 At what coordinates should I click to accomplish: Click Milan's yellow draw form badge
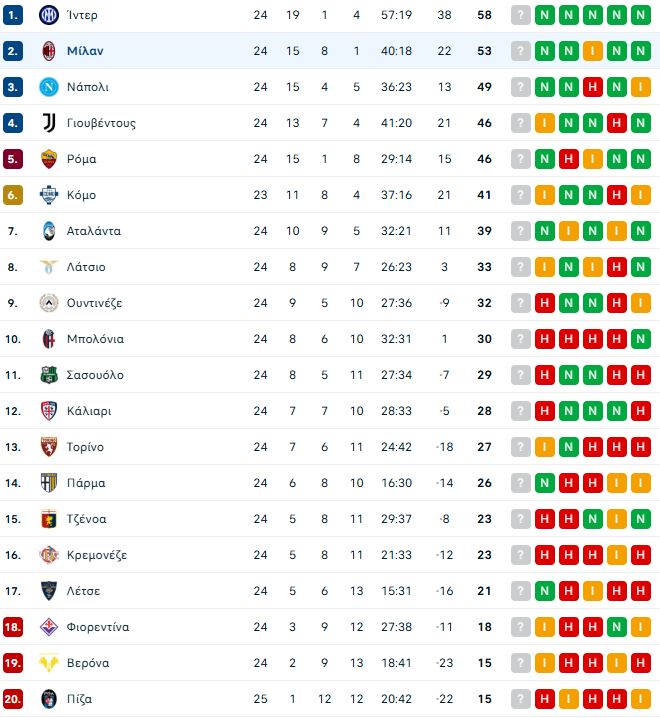(x=593, y=51)
